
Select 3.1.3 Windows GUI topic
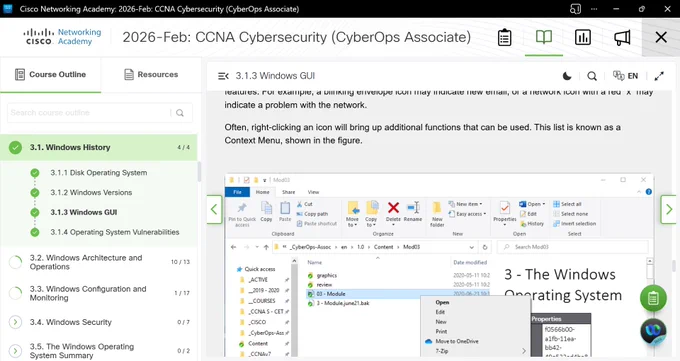point(84,212)
